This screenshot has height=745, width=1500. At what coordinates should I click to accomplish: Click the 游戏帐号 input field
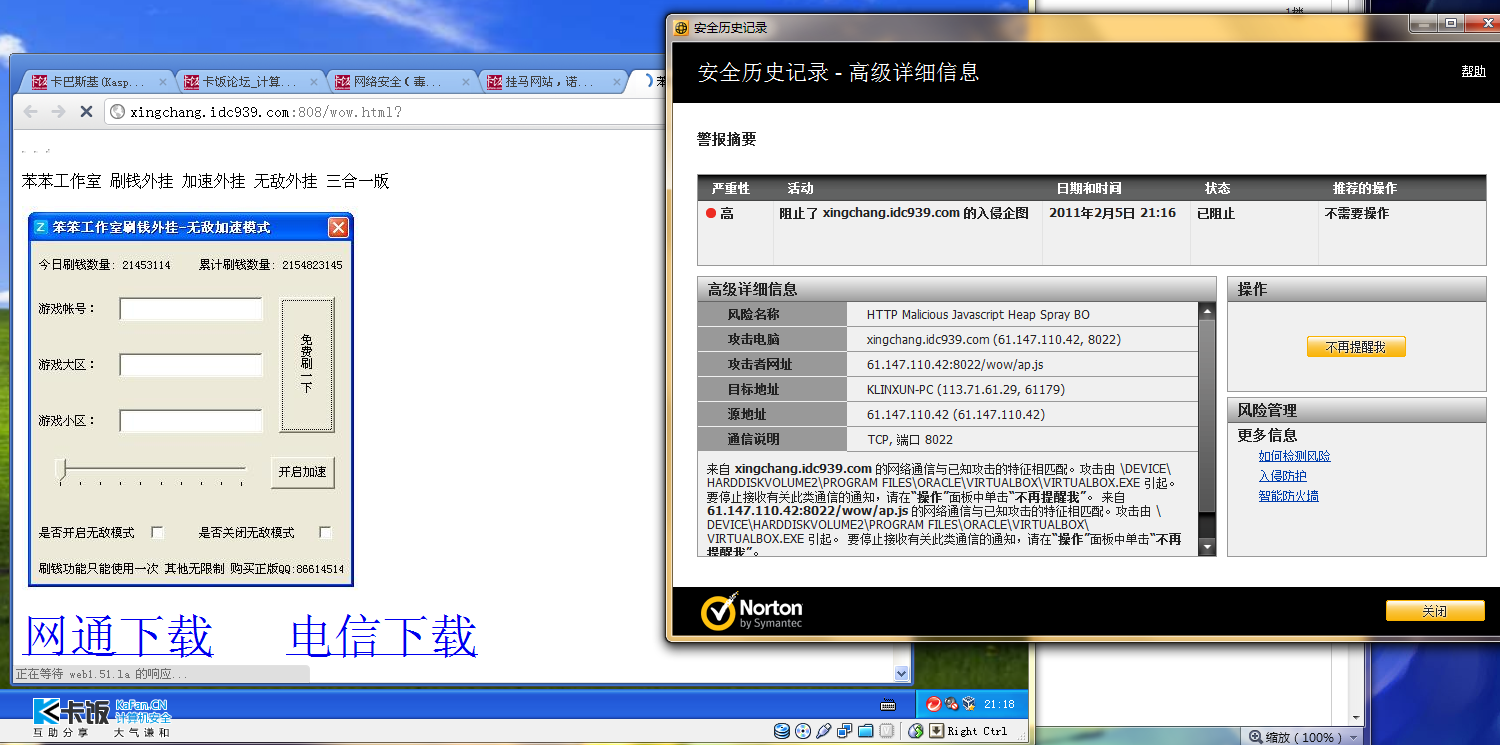pyautogui.click(x=191, y=309)
